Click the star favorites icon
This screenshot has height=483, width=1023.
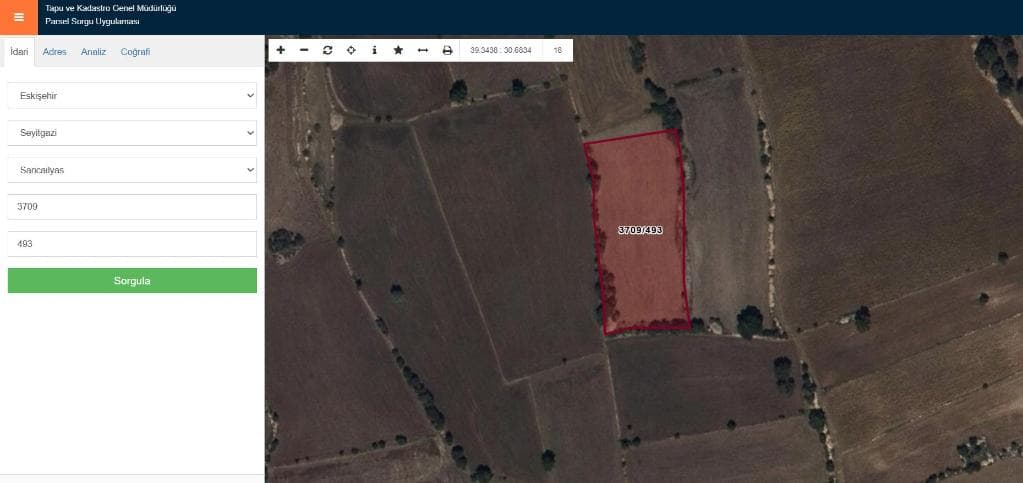click(398, 50)
